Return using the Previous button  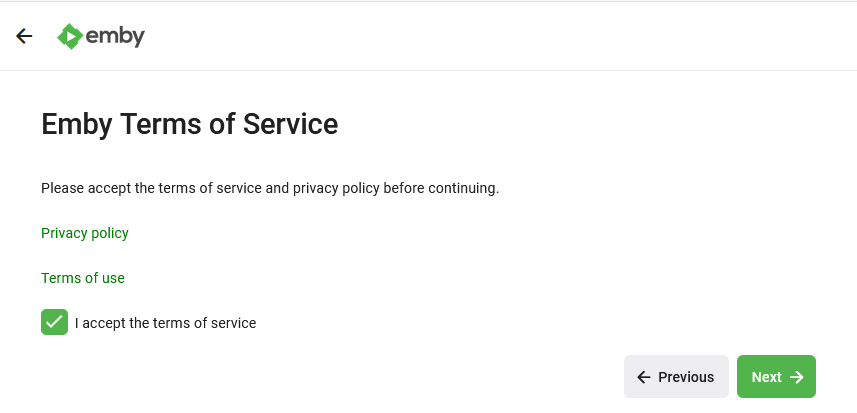pyautogui.click(x=676, y=376)
